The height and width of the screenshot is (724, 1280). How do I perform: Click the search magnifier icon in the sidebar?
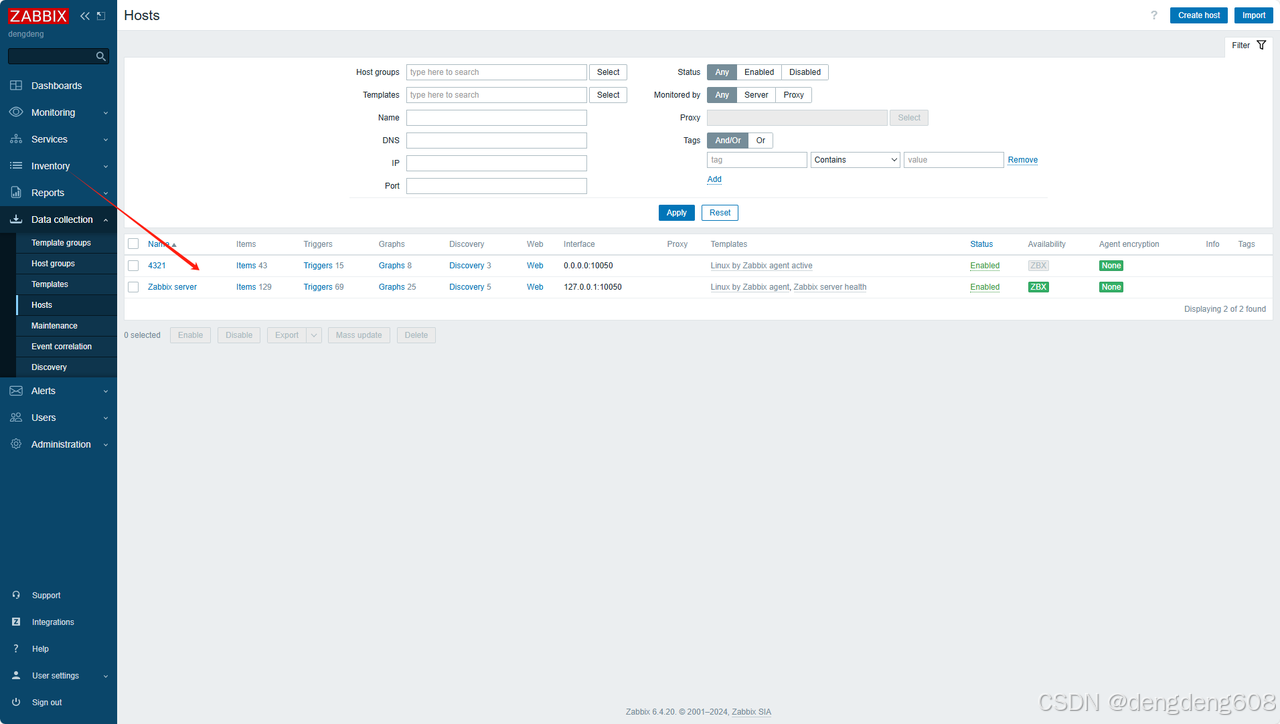pyautogui.click(x=101, y=57)
